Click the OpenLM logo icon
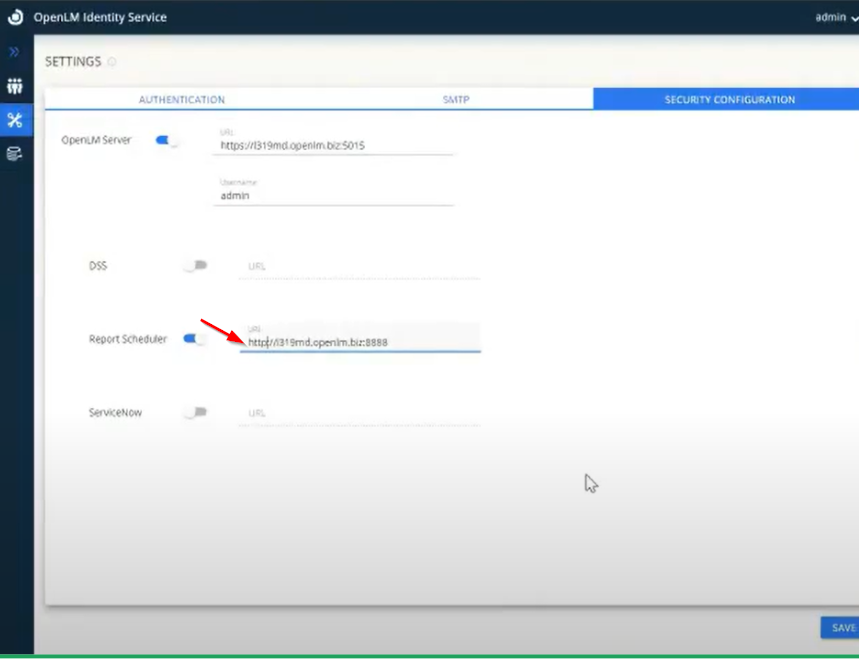The height and width of the screenshot is (659, 859). (15, 17)
